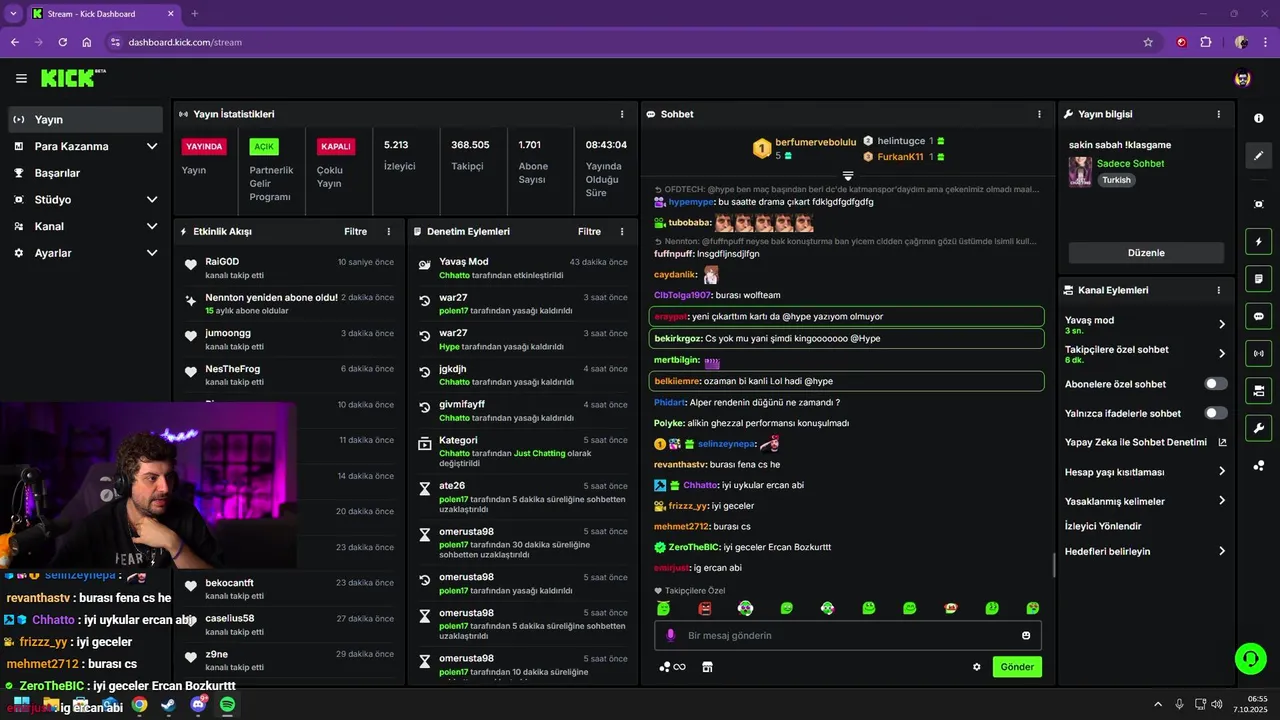Click the lightning activity icon in right rail
The width and height of the screenshot is (1280, 720).
coord(1258,241)
